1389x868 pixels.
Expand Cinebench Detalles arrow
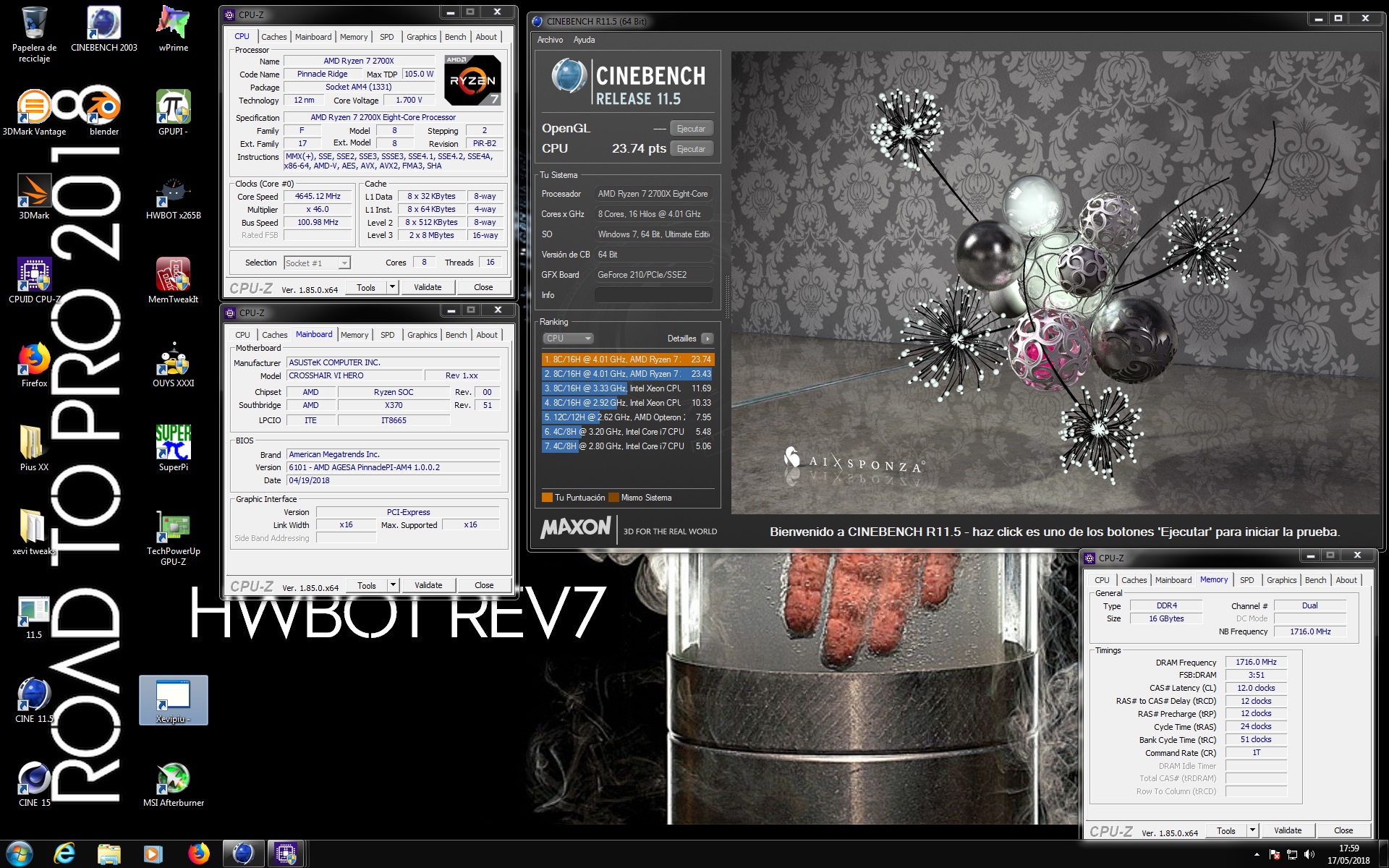pos(707,339)
